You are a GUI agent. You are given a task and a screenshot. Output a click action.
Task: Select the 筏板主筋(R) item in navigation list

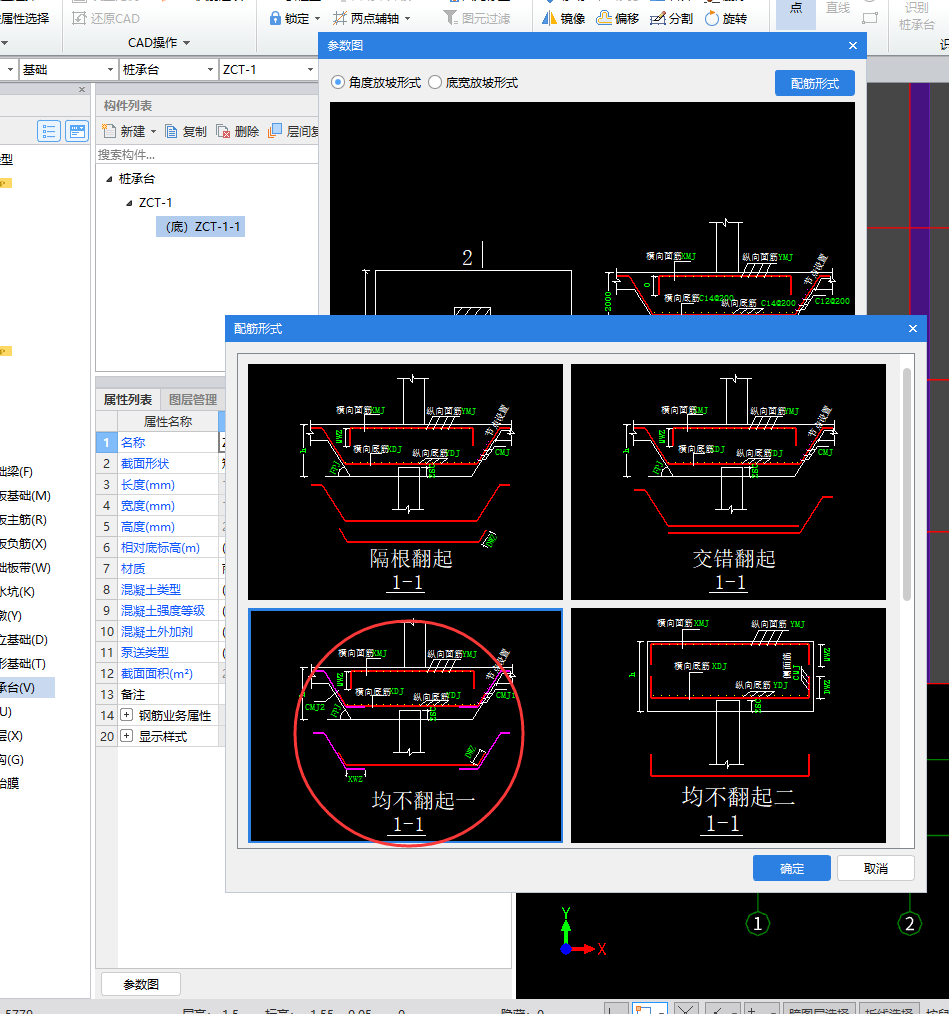pos(23,519)
